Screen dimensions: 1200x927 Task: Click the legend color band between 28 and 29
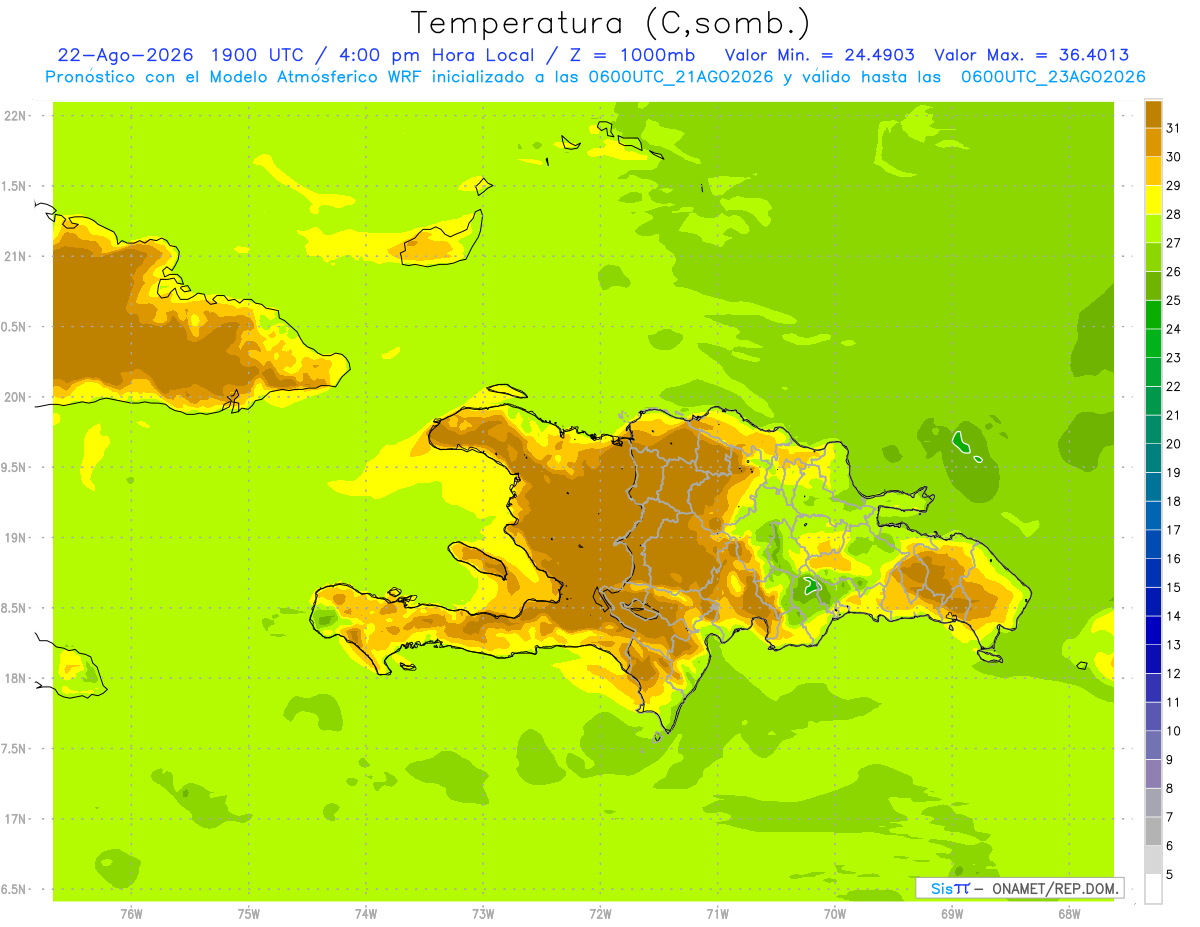click(1153, 200)
